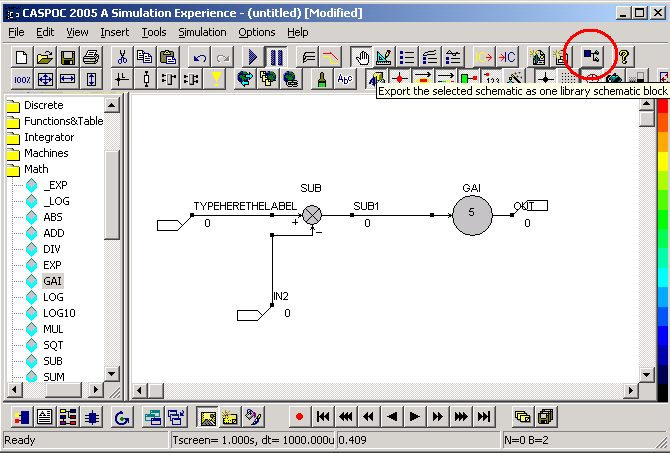670x453 pixels.
Task: Open the Help menu
Action: (297, 32)
